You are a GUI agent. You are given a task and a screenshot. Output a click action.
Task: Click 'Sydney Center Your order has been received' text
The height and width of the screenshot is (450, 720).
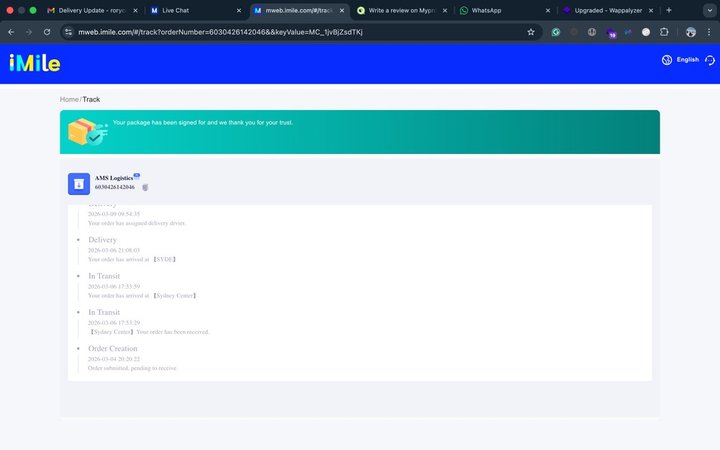point(149,332)
